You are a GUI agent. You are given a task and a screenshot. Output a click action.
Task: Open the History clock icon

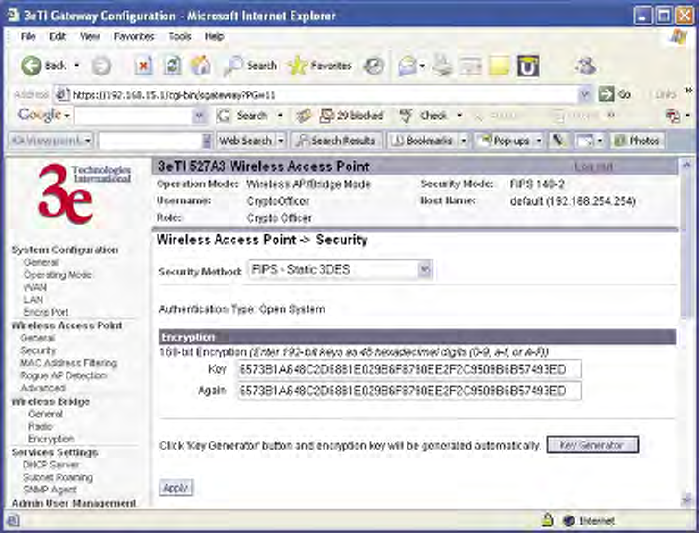click(x=374, y=66)
